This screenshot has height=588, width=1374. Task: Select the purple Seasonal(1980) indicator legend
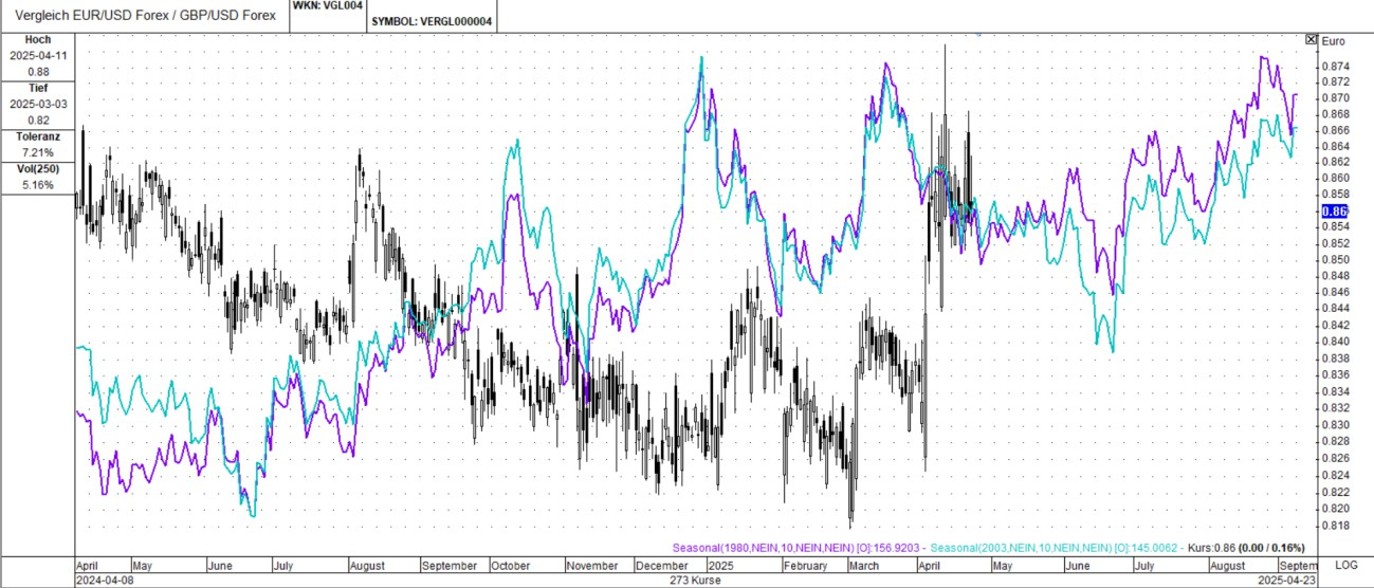coord(796,548)
